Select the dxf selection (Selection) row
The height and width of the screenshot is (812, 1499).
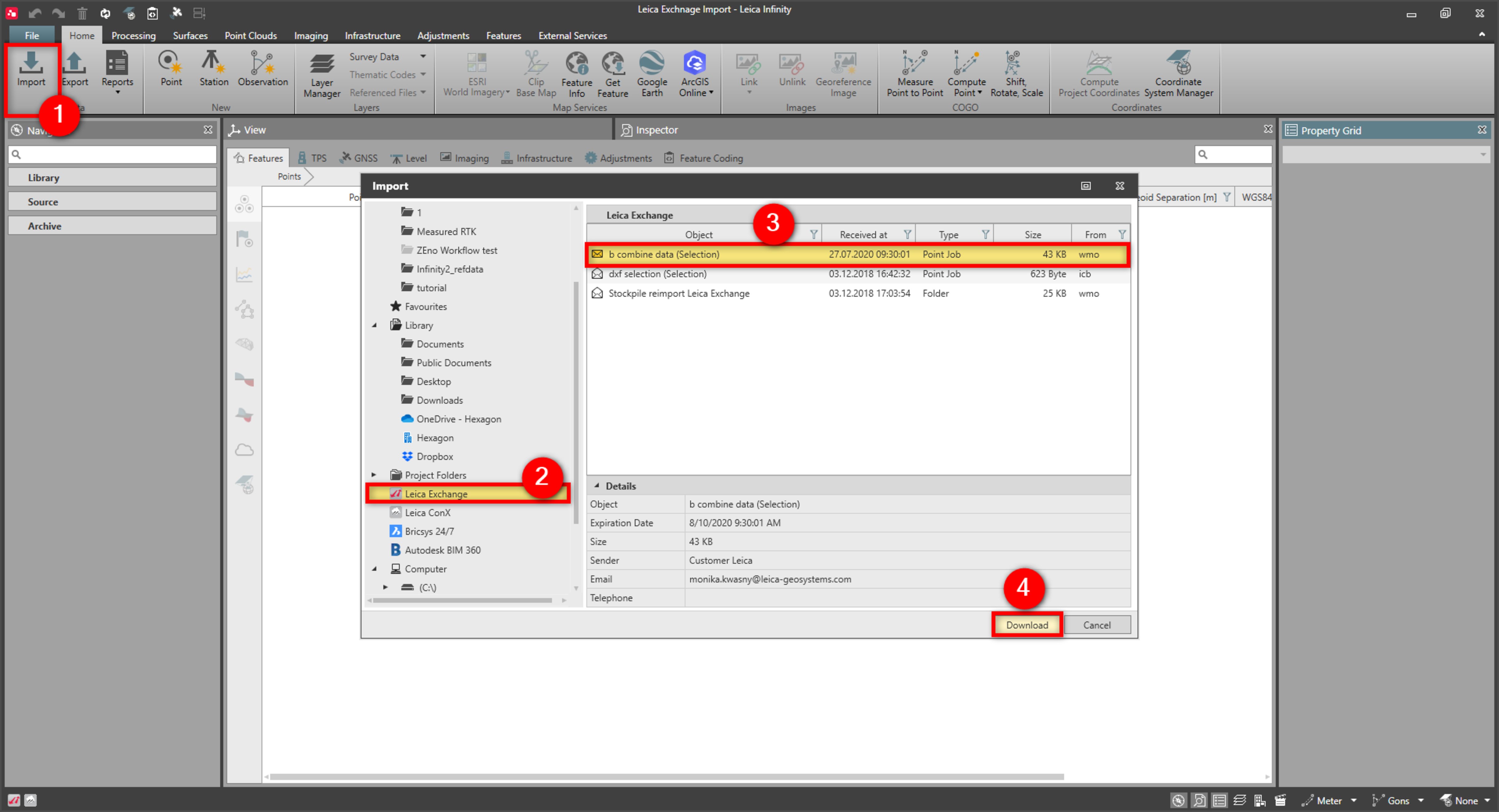pos(858,273)
